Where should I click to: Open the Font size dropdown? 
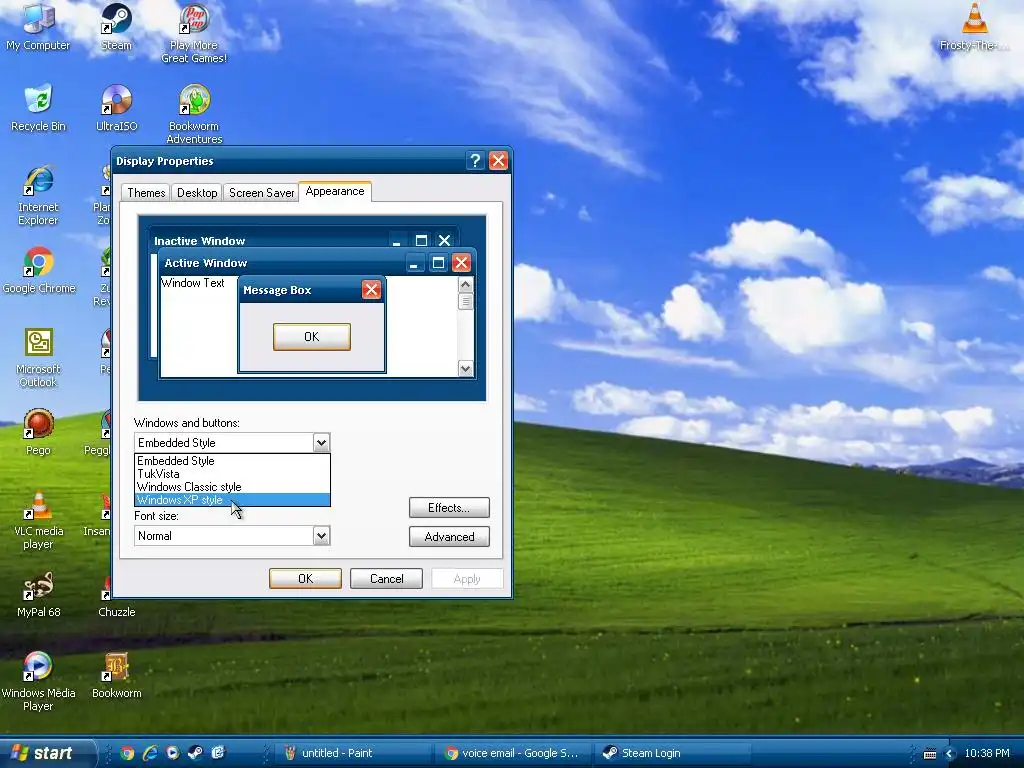tap(232, 536)
